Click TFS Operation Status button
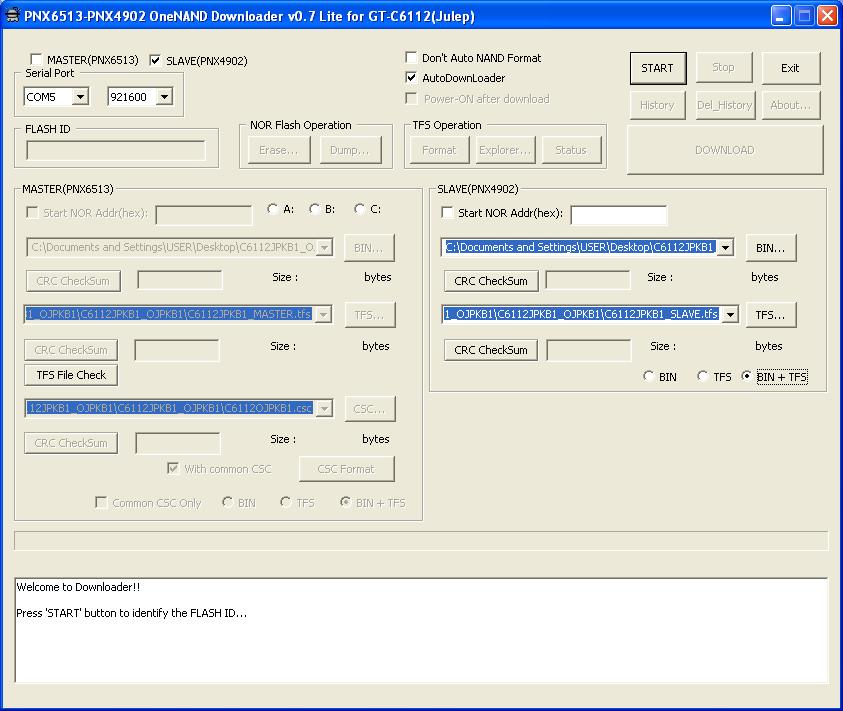This screenshot has height=711, width=843. pyautogui.click(x=571, y=150)
